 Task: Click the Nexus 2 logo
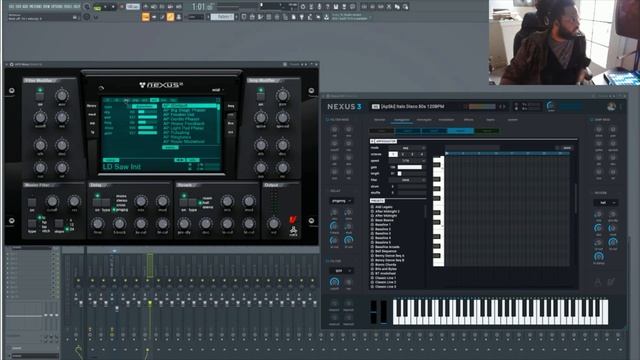pyautogui.click(x=161, y=85)
